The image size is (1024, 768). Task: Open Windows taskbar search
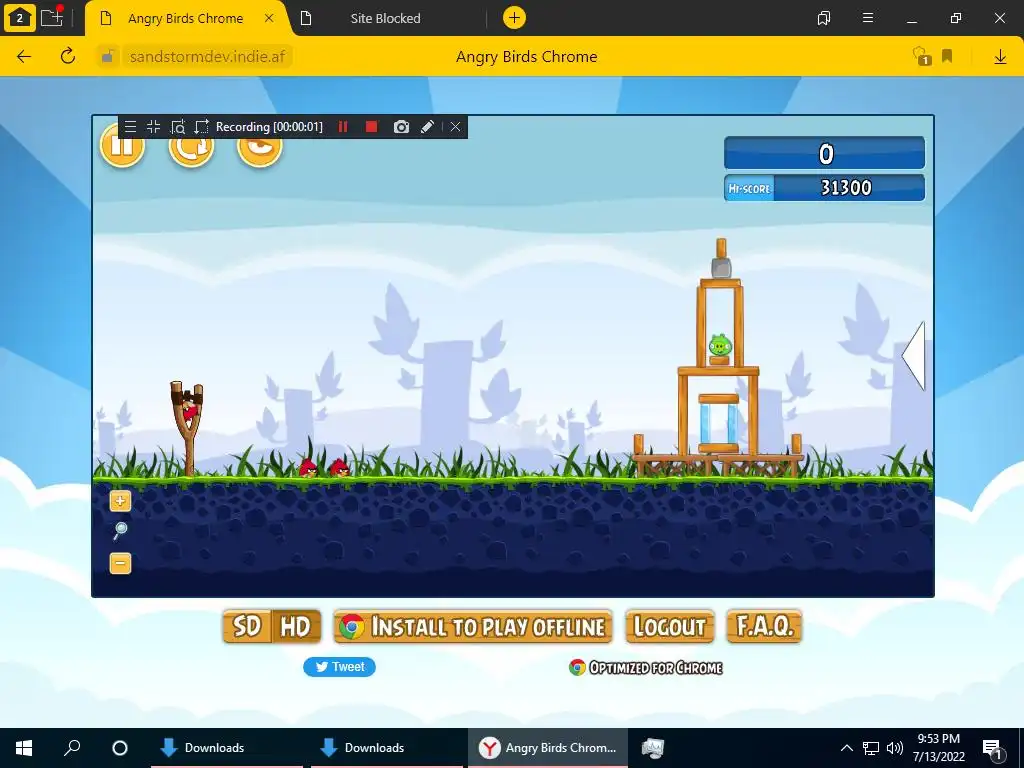(x=72, y=748)
